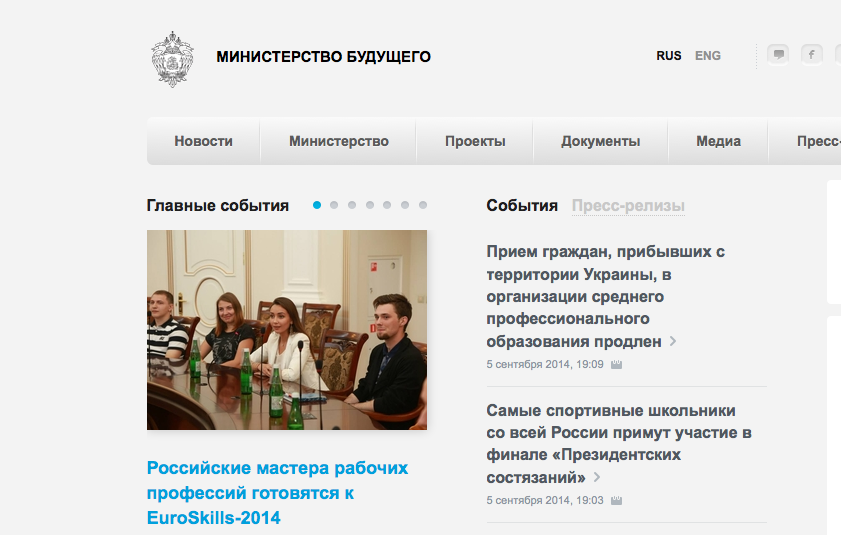Open 'Российские мастера рабочих профессий' article link

(x=277, y=493)
